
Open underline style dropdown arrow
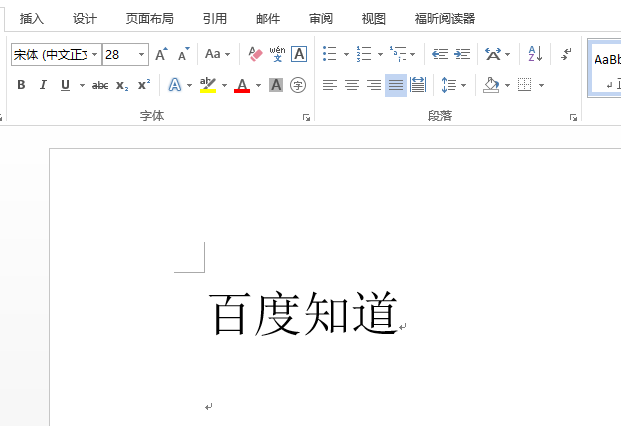click(x=82, y=85)
